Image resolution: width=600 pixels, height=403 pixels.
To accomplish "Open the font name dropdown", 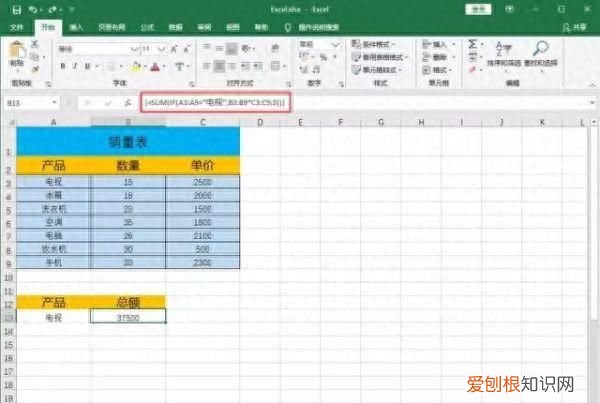I will click(x=134, y=49).
